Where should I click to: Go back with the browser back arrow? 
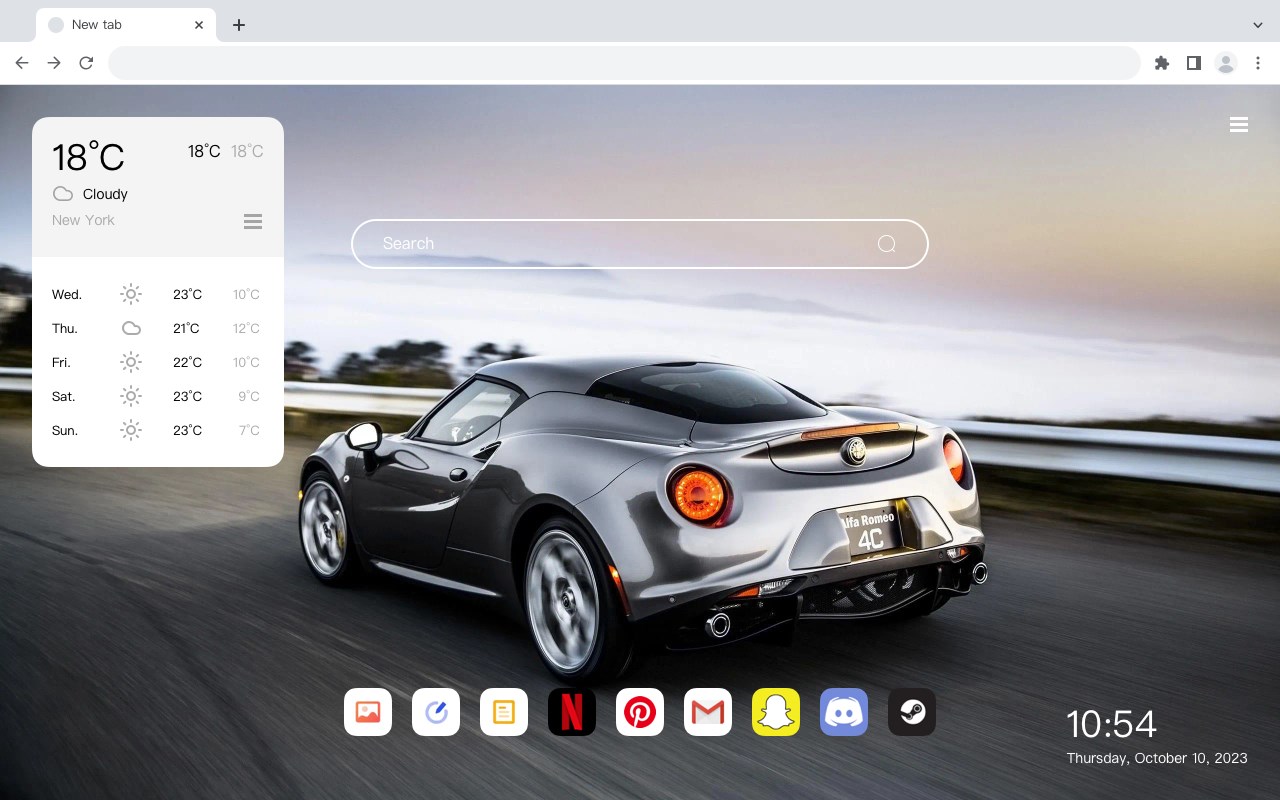22,63
